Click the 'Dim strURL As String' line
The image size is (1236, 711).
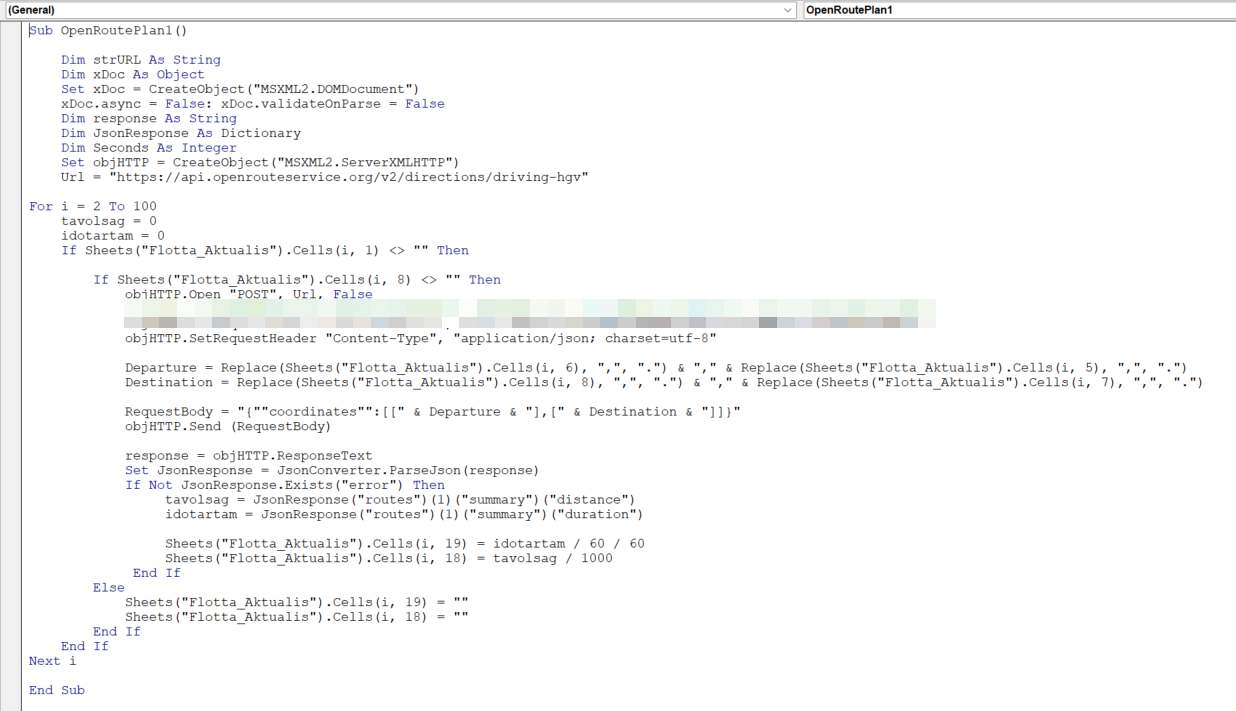coord(141,60)
